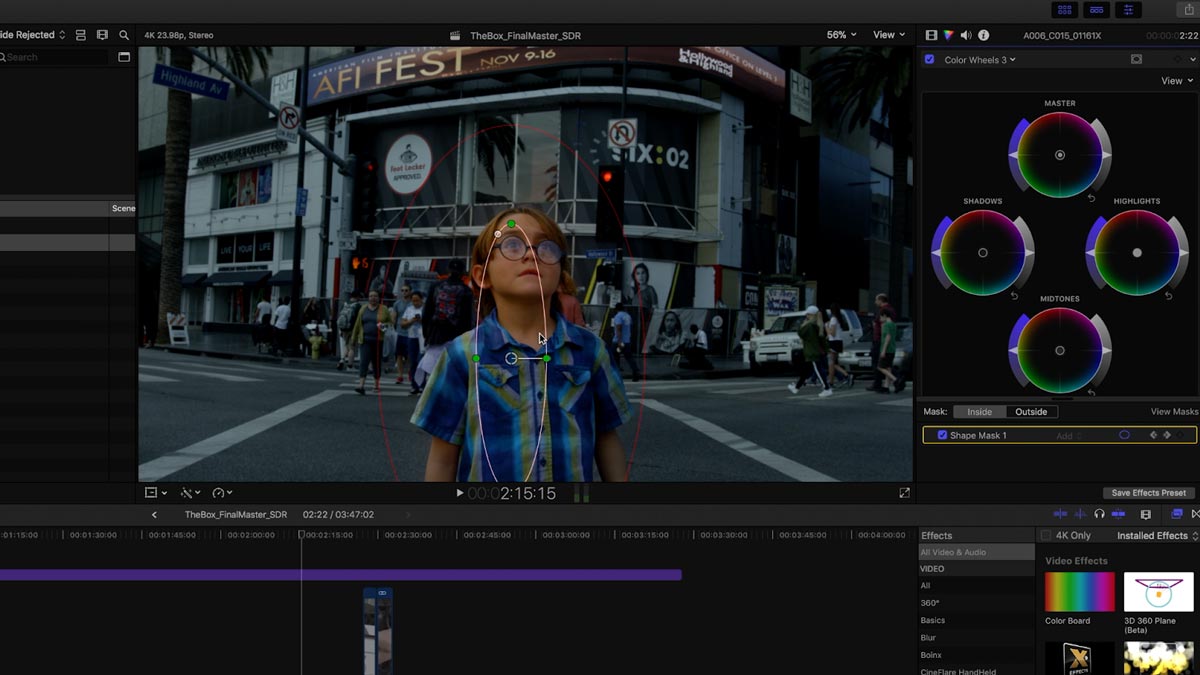This screenshot has width=1200, height=675.
Task: Click the Save Effects Preset button
Action: 1149,493
